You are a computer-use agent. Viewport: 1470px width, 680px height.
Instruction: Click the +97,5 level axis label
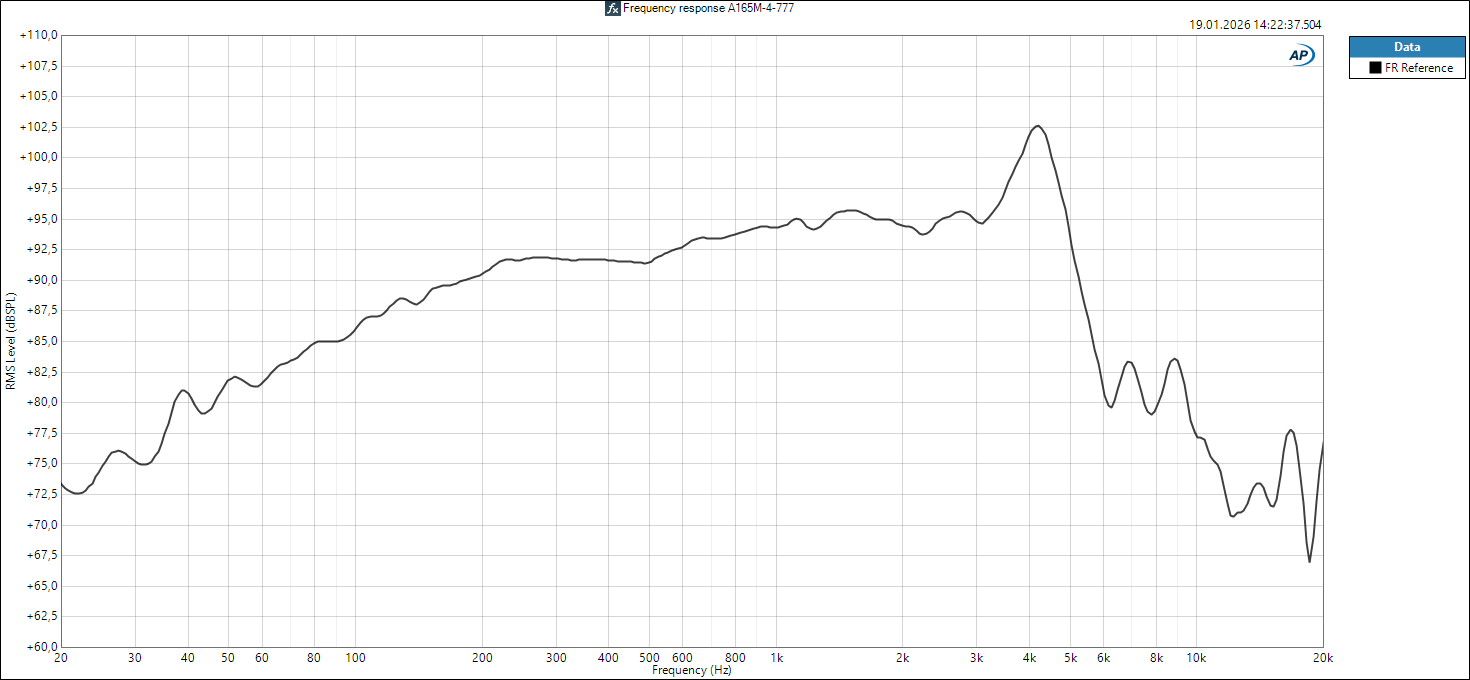42,188
